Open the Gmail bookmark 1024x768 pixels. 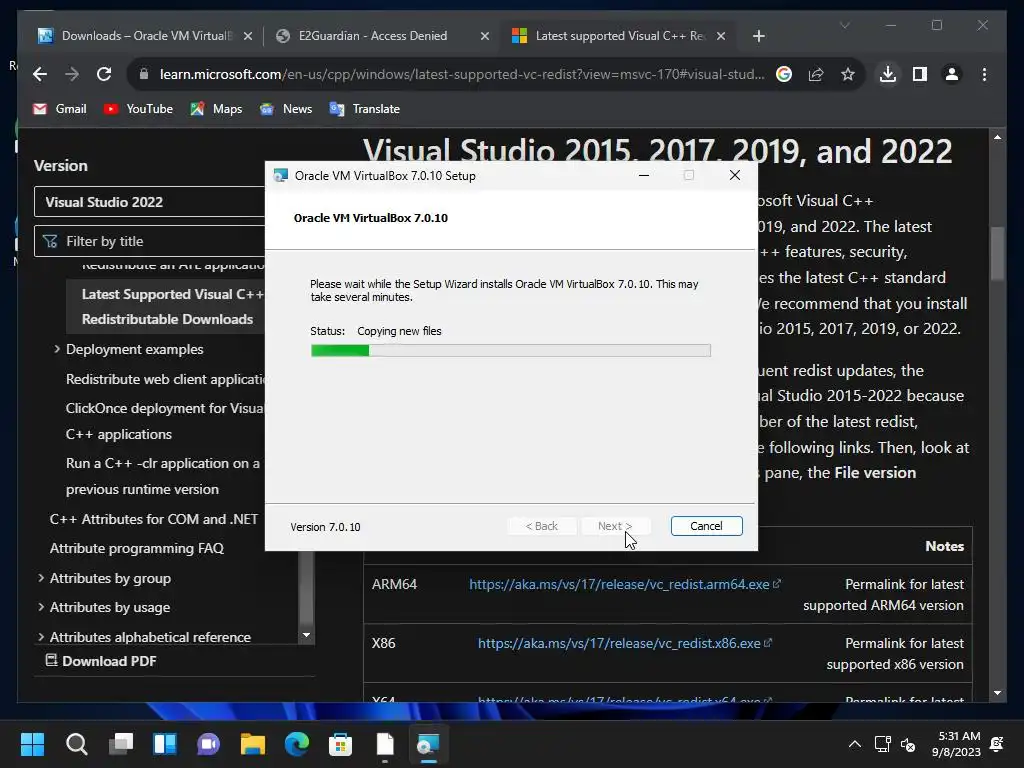pyautogui.click(x=60, y=109)
